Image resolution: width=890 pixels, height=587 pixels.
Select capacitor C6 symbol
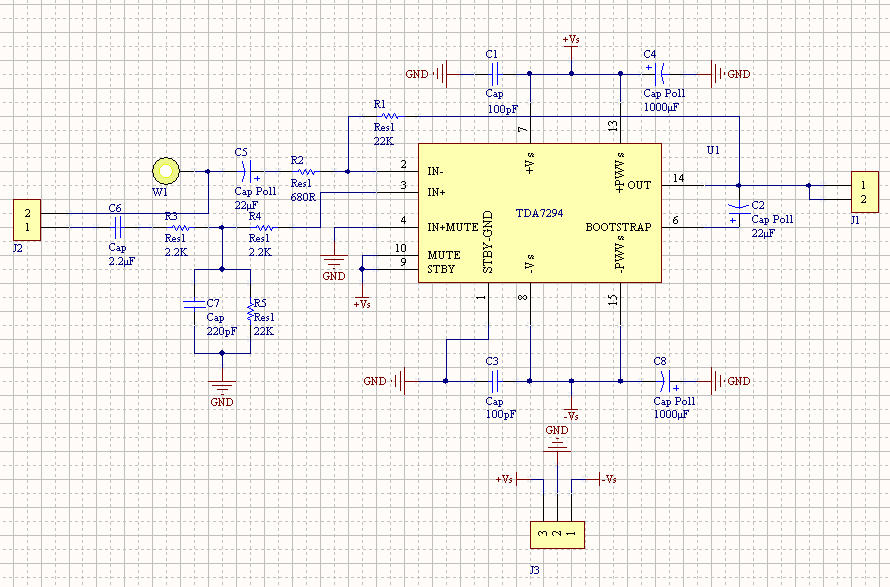click(117, 228)
